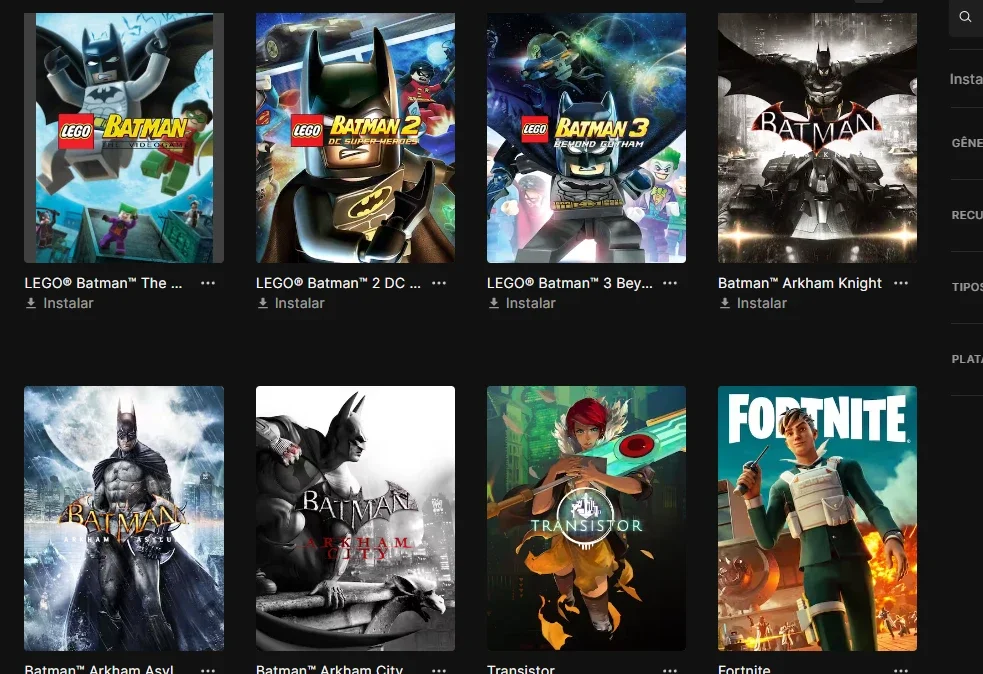Click download icon under LEGO Batman The Videogame
This screenshot has width=983, height=674.
click(x=31, y=303)
